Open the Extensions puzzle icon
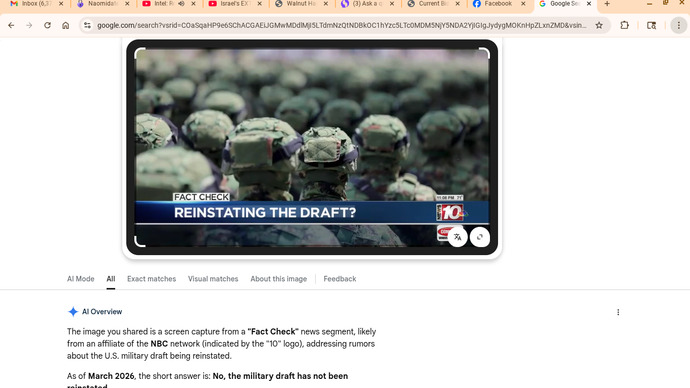Screen dimensions: 690x388 624,26
